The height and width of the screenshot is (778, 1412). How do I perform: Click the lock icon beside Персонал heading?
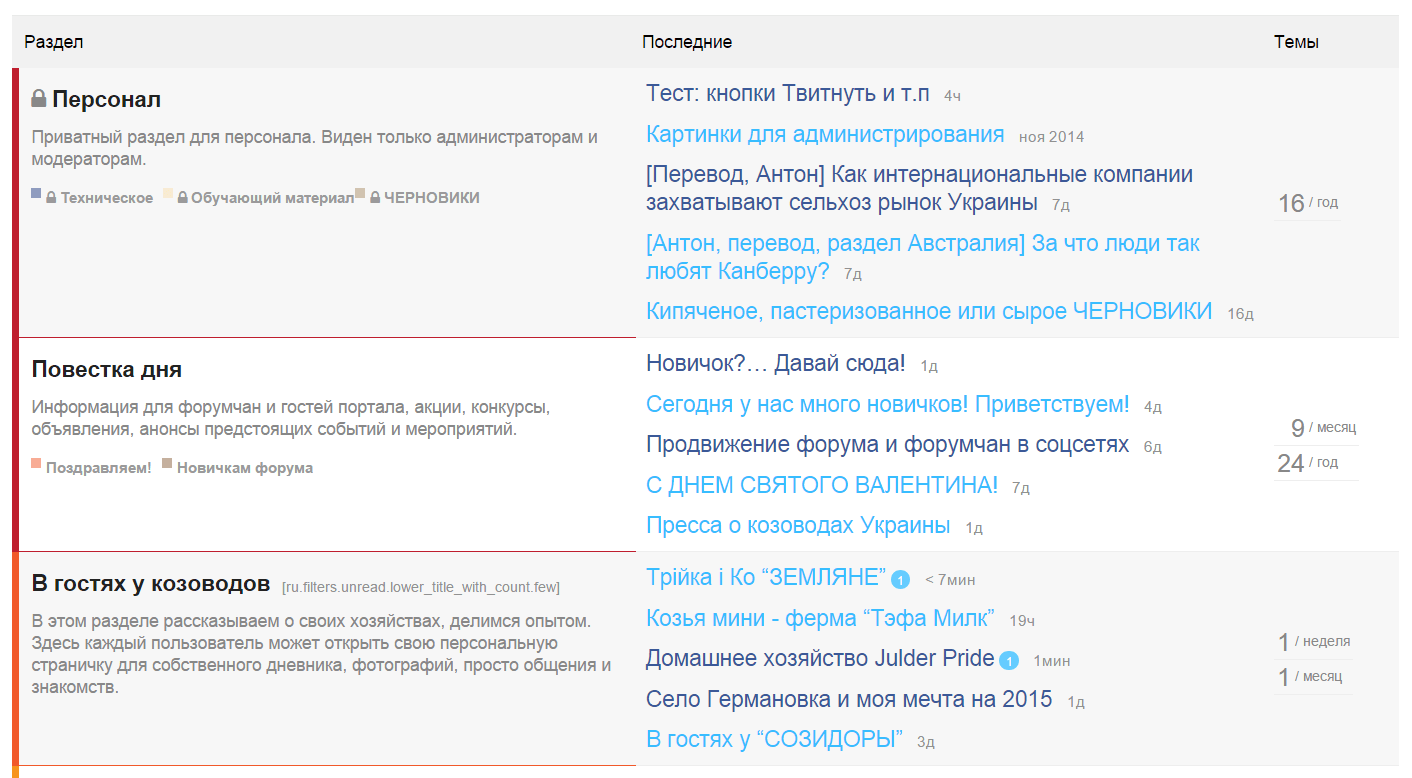click(x=39, y=99)
